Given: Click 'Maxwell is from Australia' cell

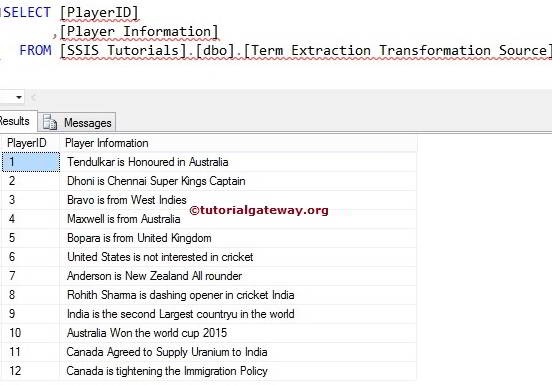Looking at the screenshot, I should [x=238, y=219].
